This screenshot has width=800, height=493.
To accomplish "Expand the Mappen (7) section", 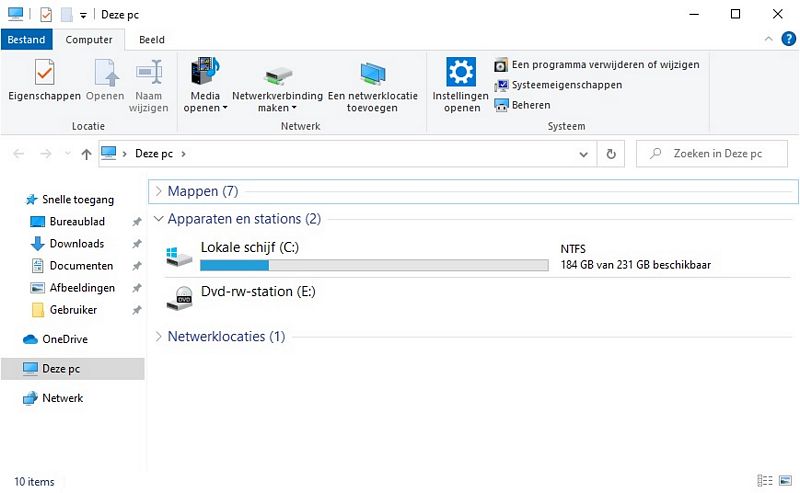I will point(159,191).
